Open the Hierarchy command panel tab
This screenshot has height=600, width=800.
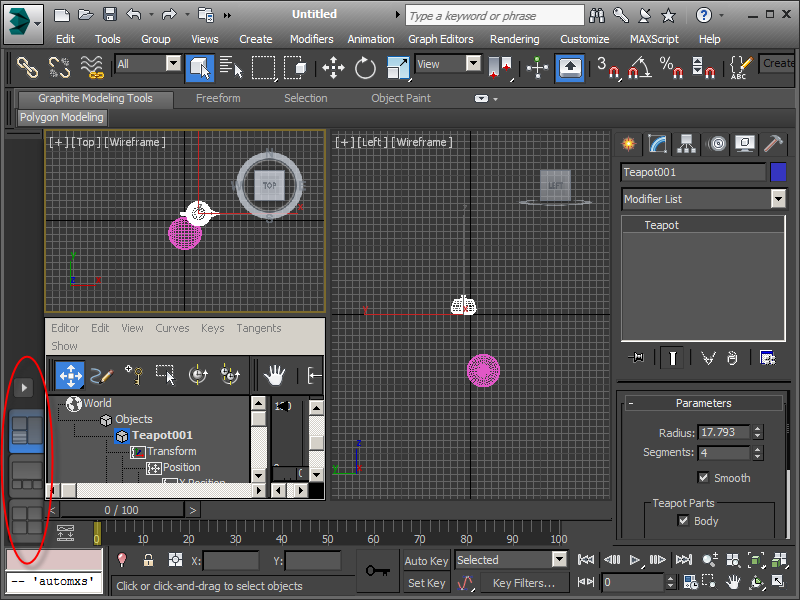click(x=687, y=144)
